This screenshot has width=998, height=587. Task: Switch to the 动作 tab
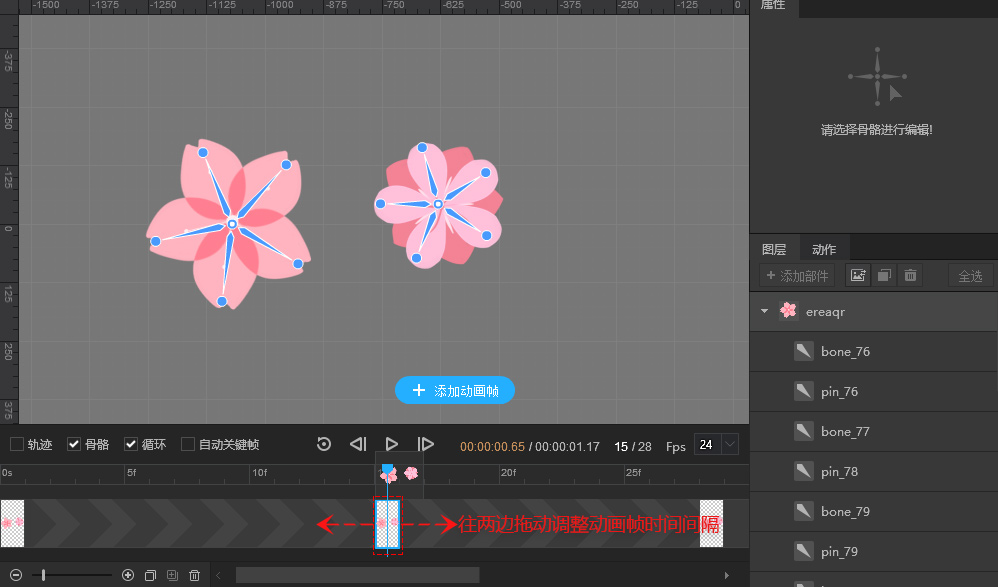click(x=824, y=249)
